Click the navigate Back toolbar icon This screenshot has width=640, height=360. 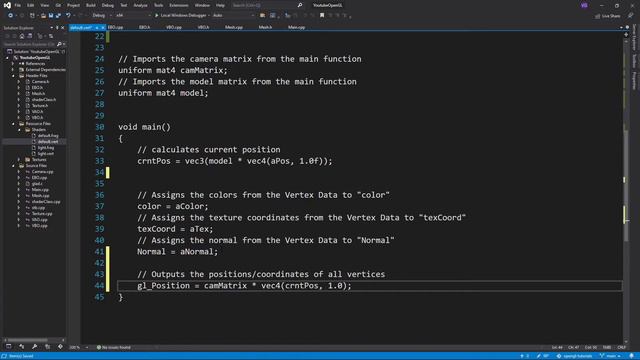tap(10, 16)
